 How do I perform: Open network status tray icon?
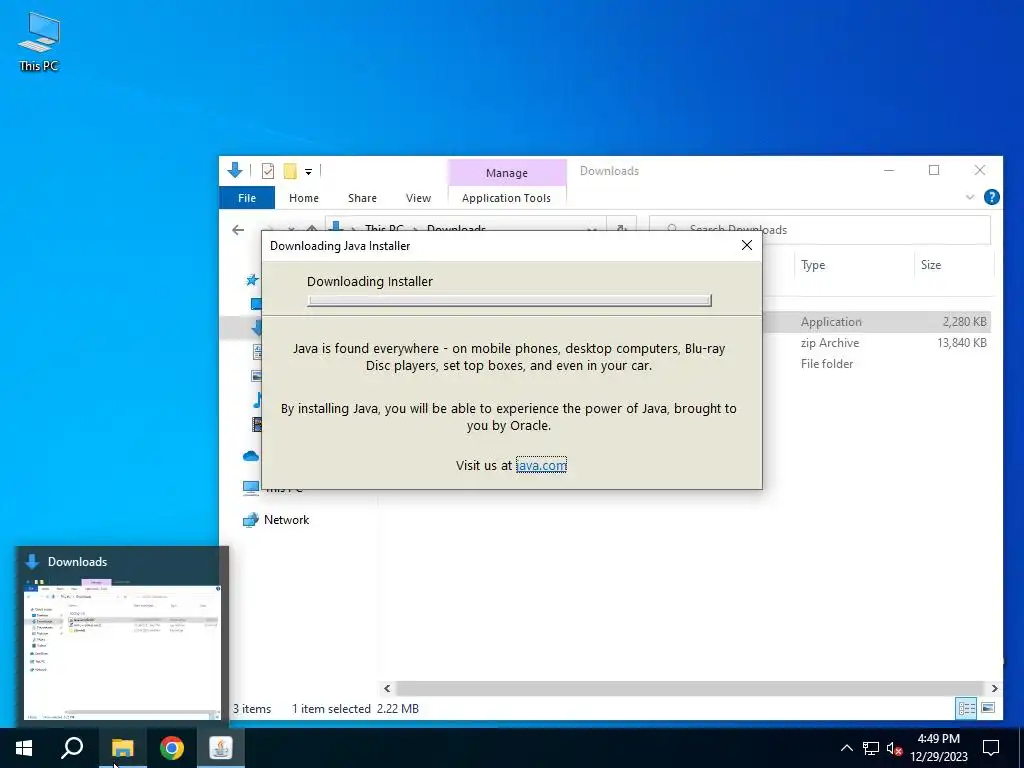click(x=871, y=748)
